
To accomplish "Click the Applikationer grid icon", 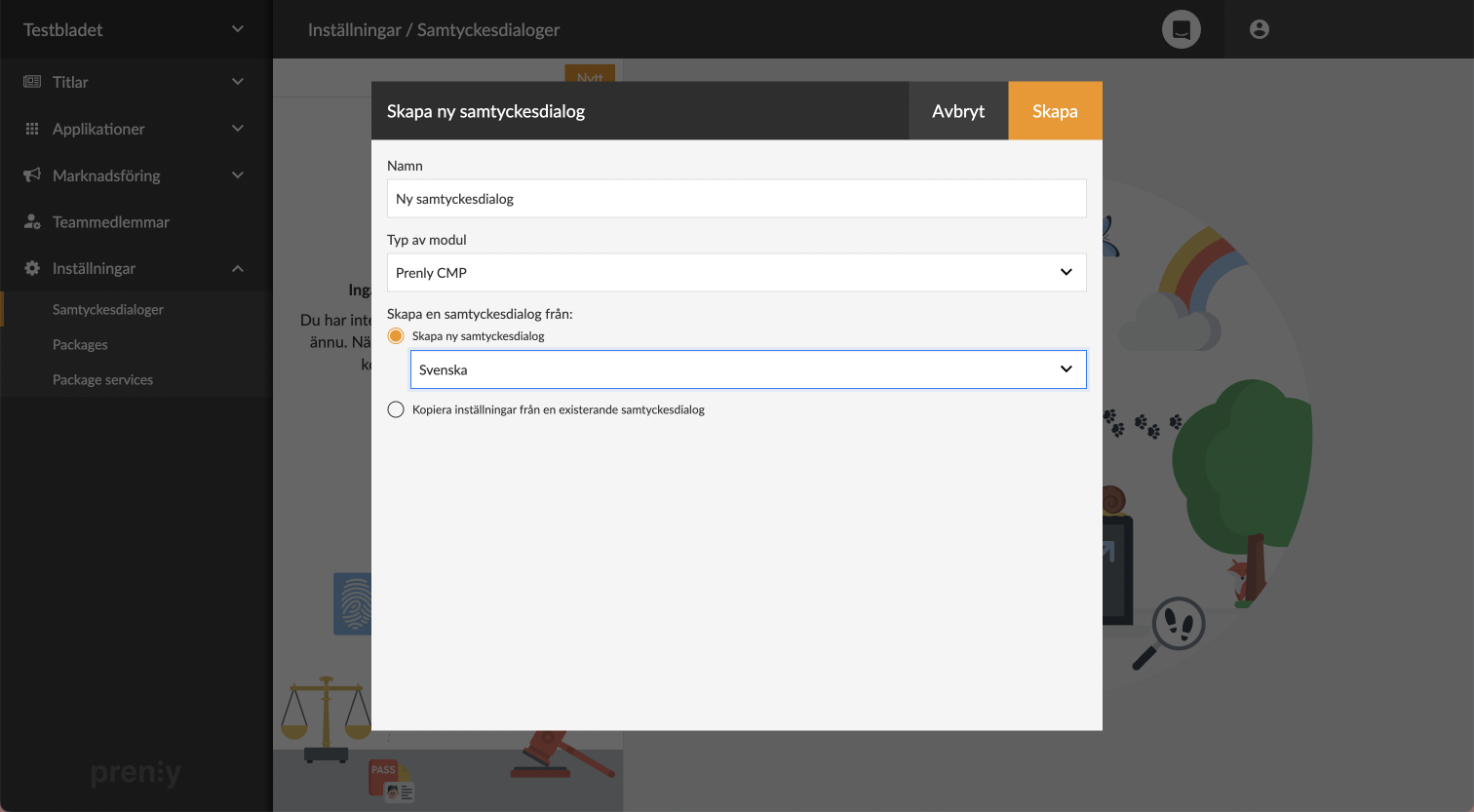I will [32, 129].
